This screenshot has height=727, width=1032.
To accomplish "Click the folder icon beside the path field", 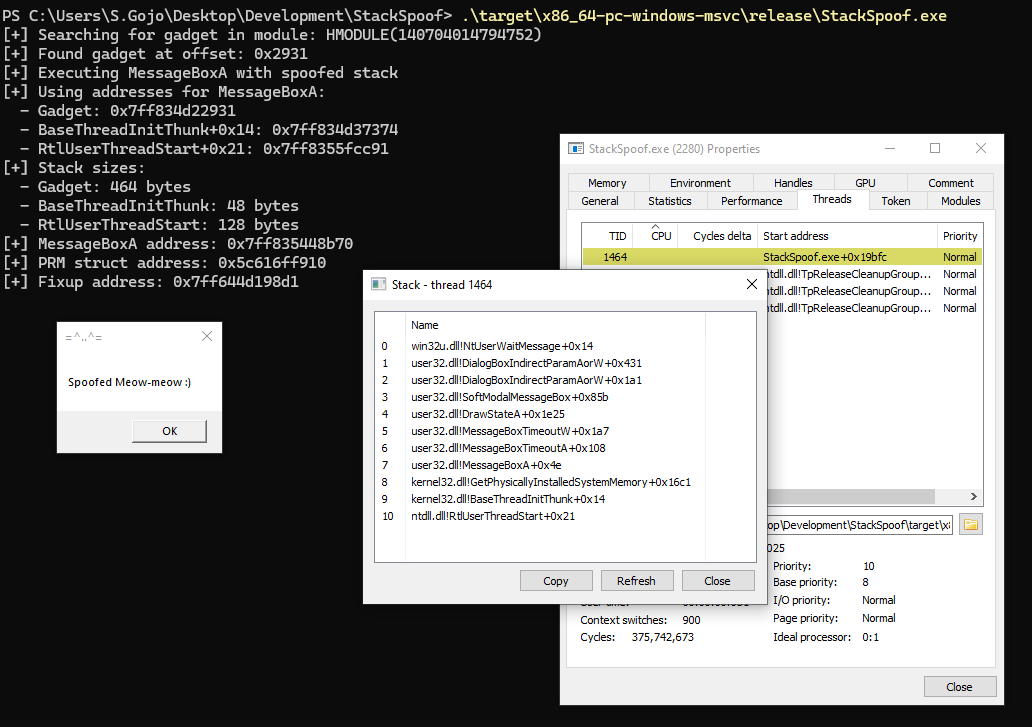I will [x=971, y=524].
